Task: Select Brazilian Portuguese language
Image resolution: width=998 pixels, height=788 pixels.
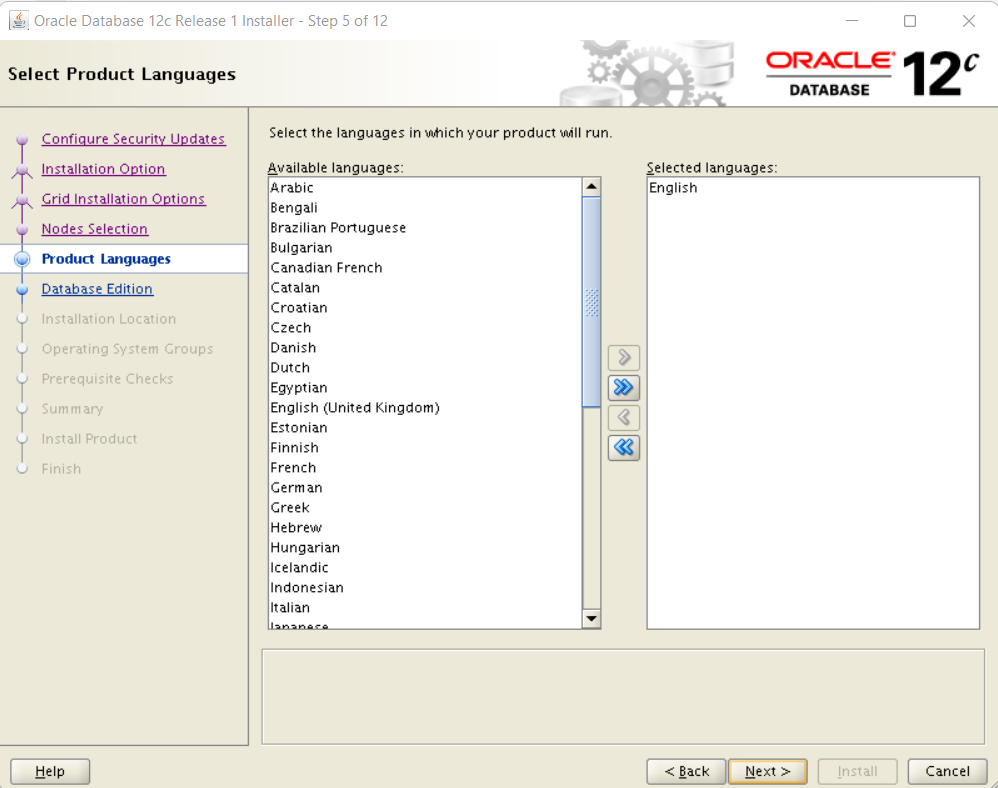Action: [425, 228]
